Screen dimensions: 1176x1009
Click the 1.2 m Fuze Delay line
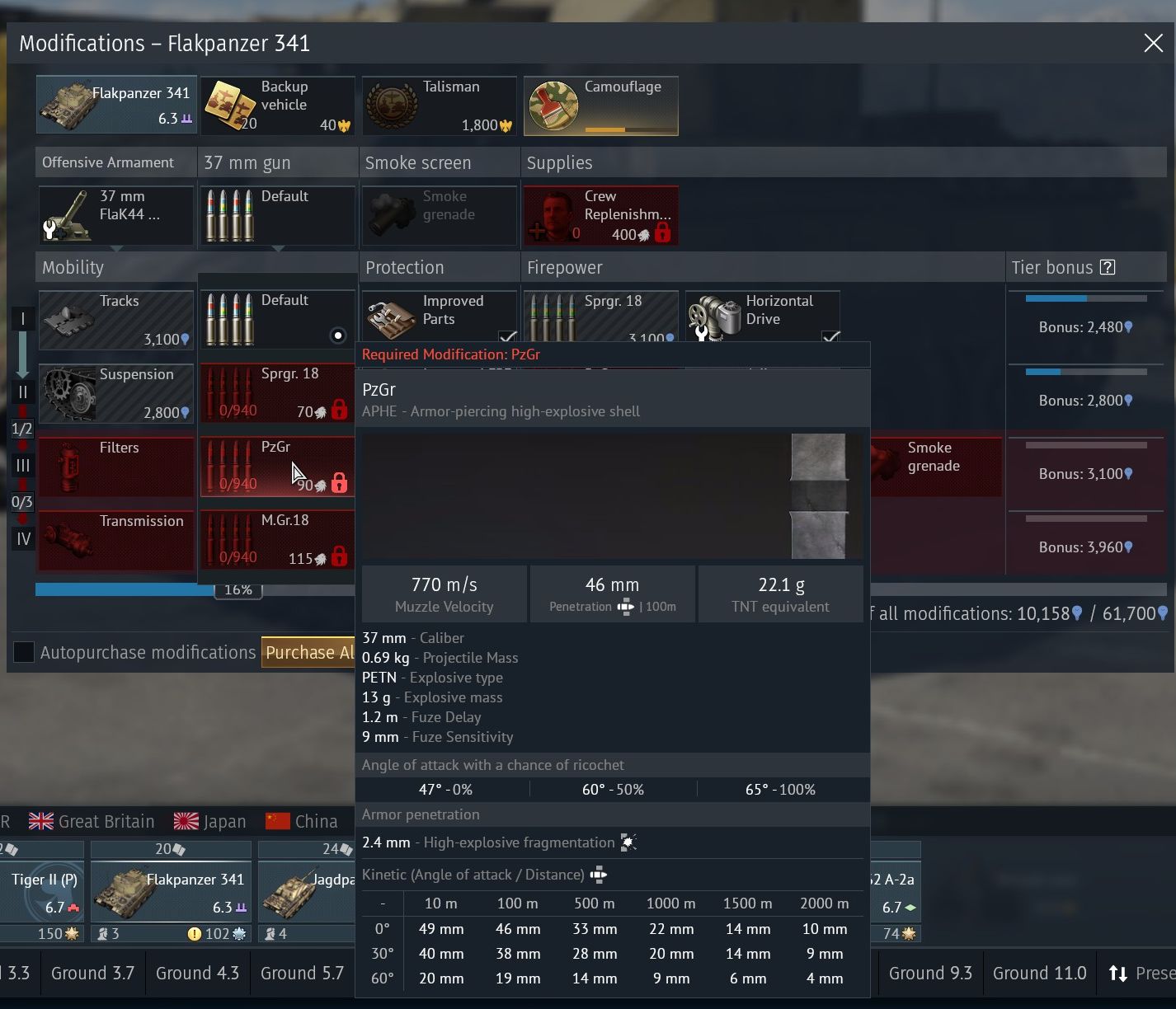point(421,717)
